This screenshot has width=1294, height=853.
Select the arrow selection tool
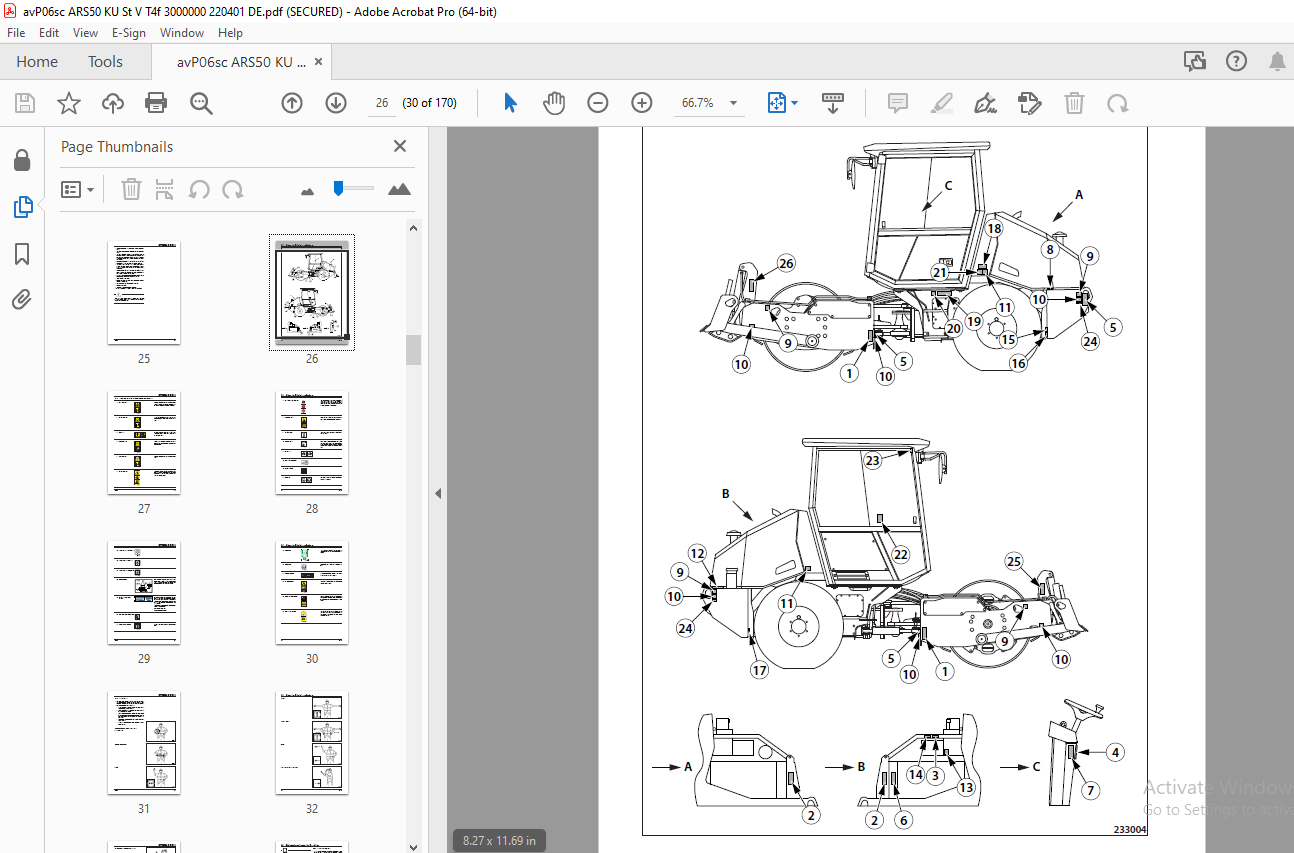510,103
